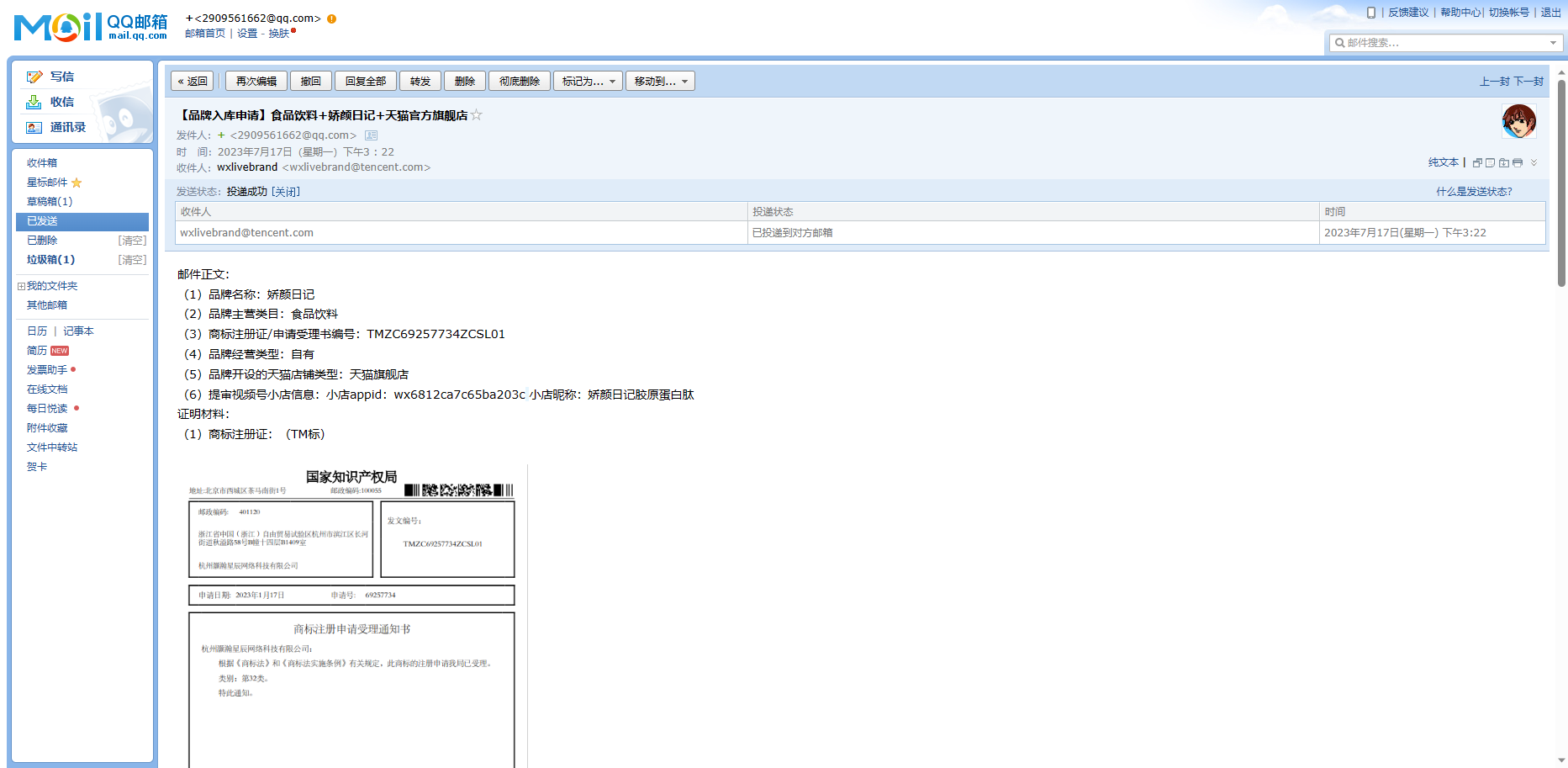
Task: Open the 标记为 dropdown
Action: point(588,82)
